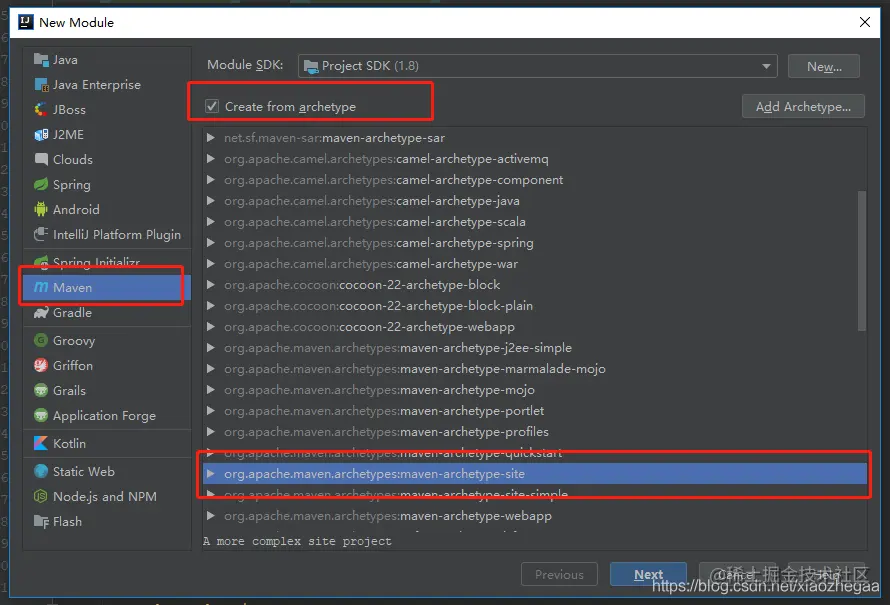Click the IntelliJ Platform Plugin icon
The image size is (890, 605).
click(41, 234)
